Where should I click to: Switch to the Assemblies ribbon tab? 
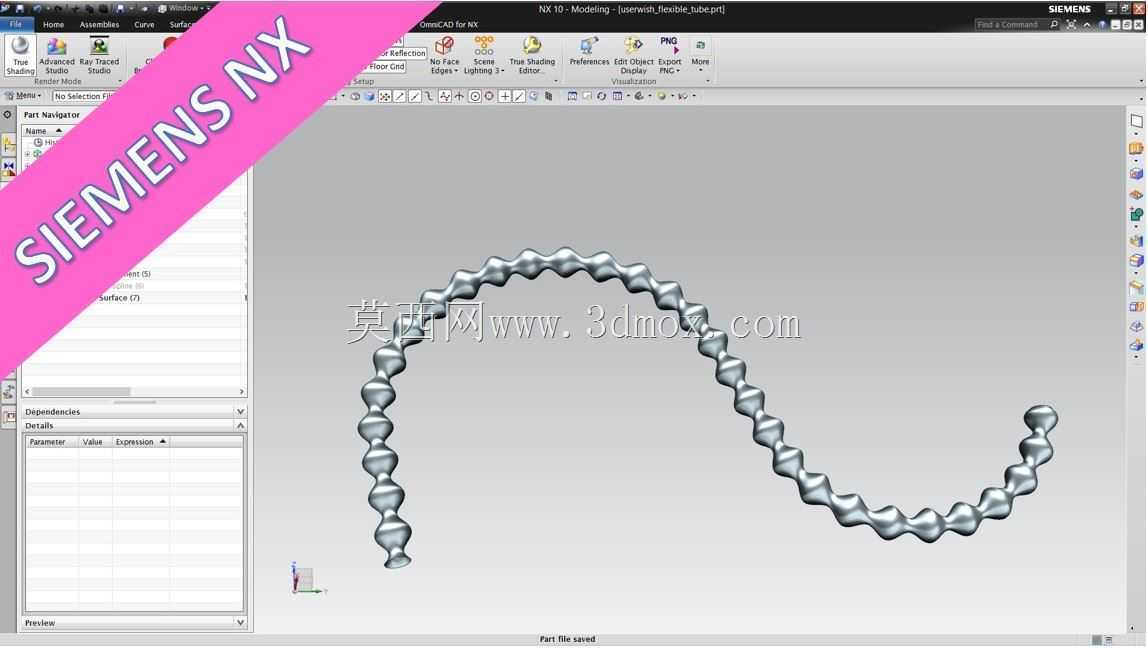coord(99,24)
